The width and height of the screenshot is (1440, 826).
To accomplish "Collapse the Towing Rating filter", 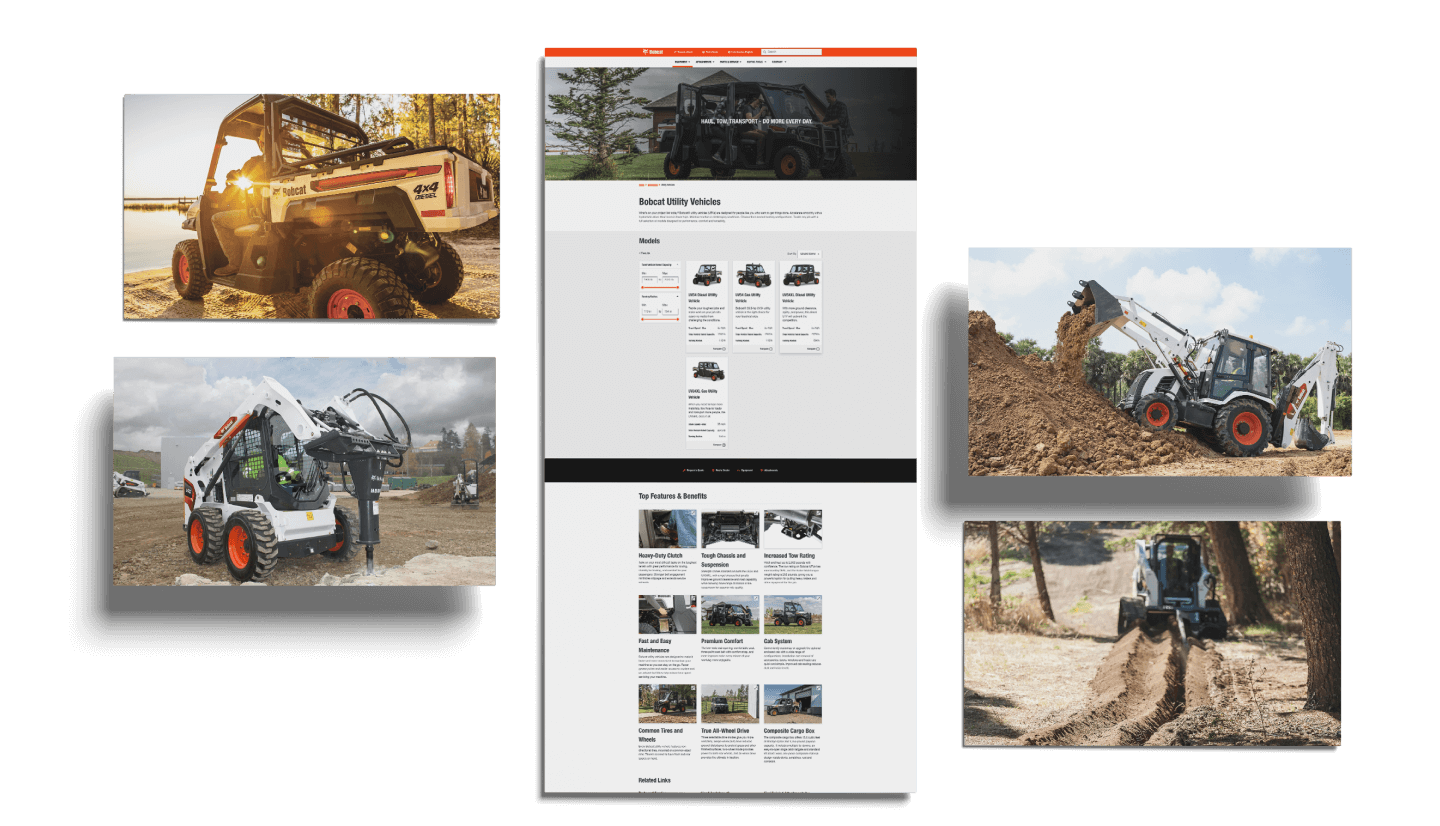I will [678, 297].
